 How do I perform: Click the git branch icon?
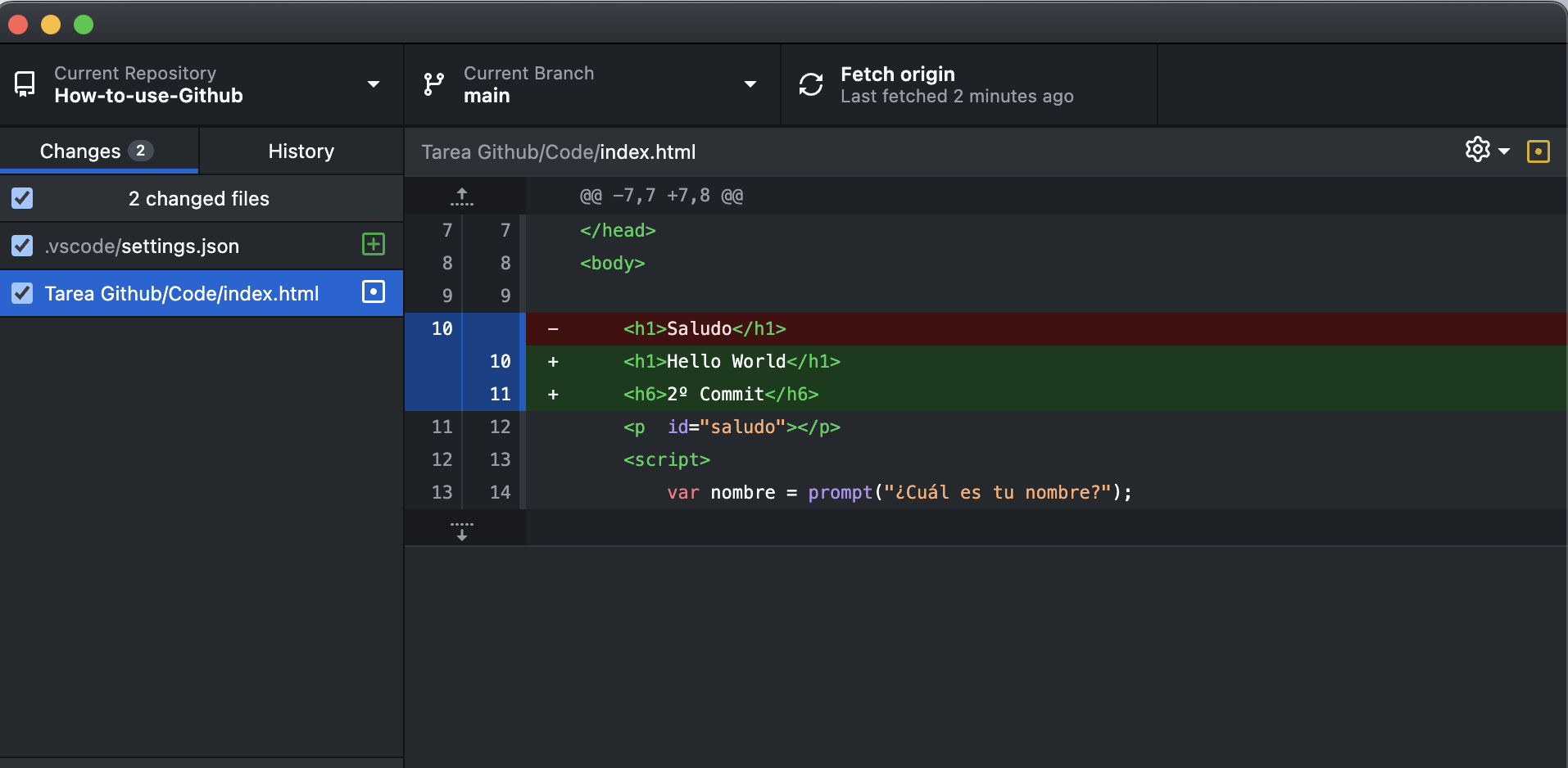(433, 84)
